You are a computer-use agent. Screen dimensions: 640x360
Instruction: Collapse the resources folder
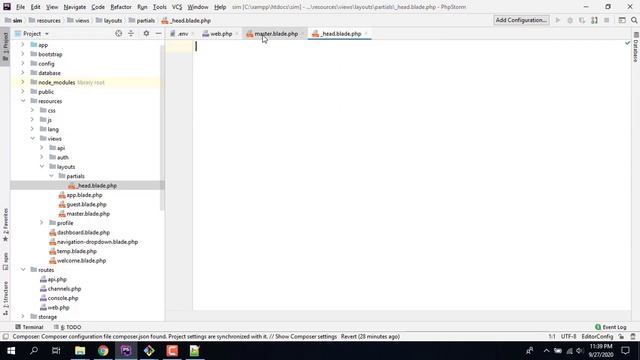click(x=23, y=101)
